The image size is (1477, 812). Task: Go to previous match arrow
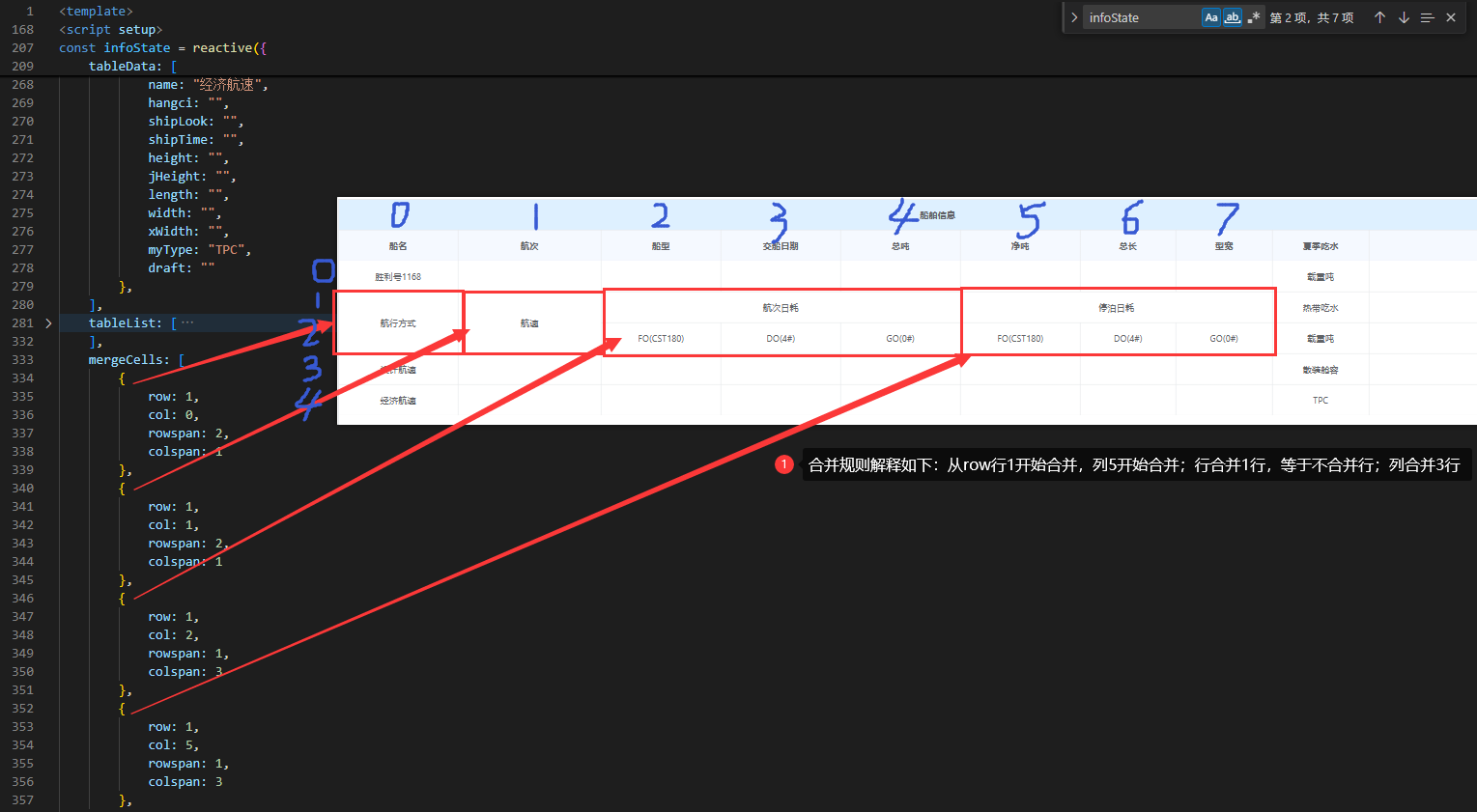pos(1379,17)
